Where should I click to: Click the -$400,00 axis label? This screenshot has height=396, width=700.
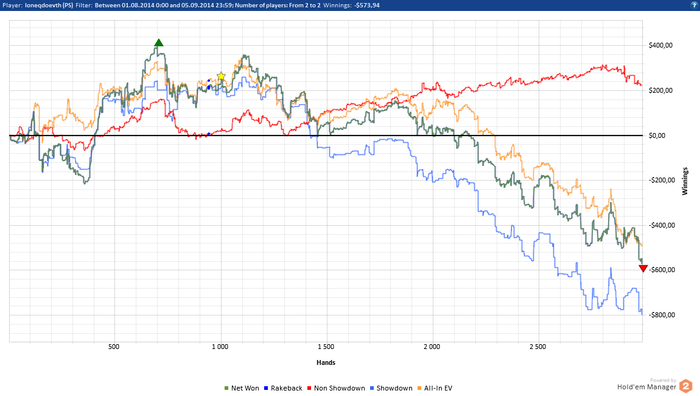point(662,225)
